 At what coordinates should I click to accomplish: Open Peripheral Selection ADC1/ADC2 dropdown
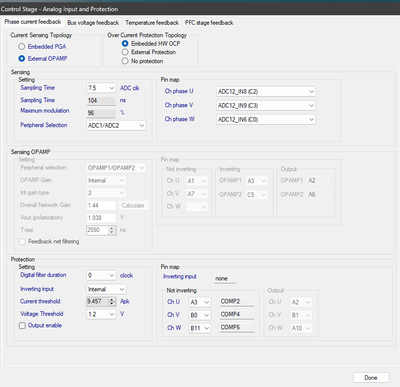click(116, 126)
